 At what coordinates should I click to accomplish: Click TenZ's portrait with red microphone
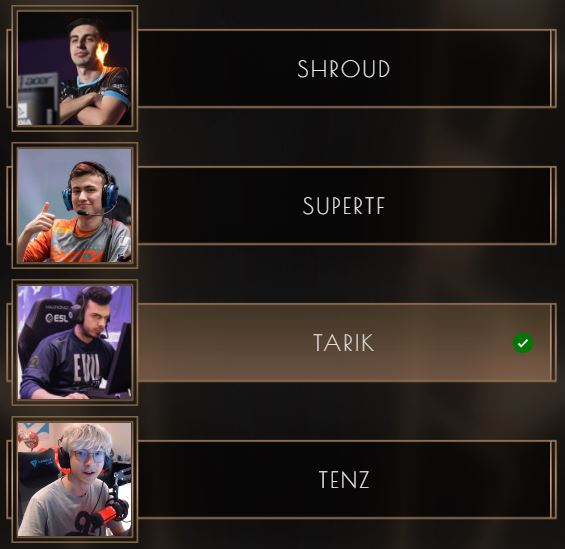click(x=75, y=479)
